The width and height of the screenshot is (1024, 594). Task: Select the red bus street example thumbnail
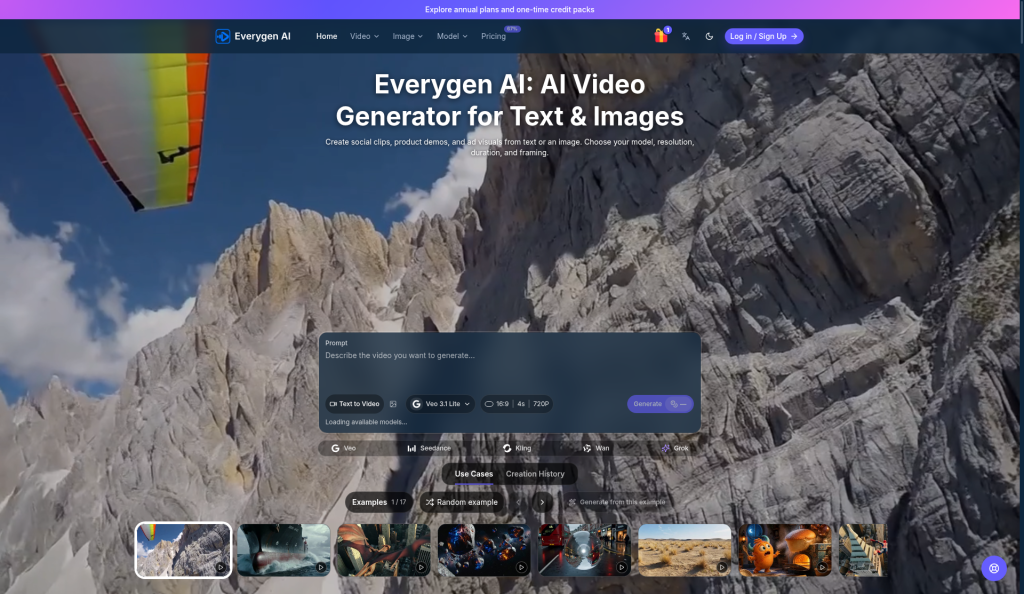pos(584,550)
